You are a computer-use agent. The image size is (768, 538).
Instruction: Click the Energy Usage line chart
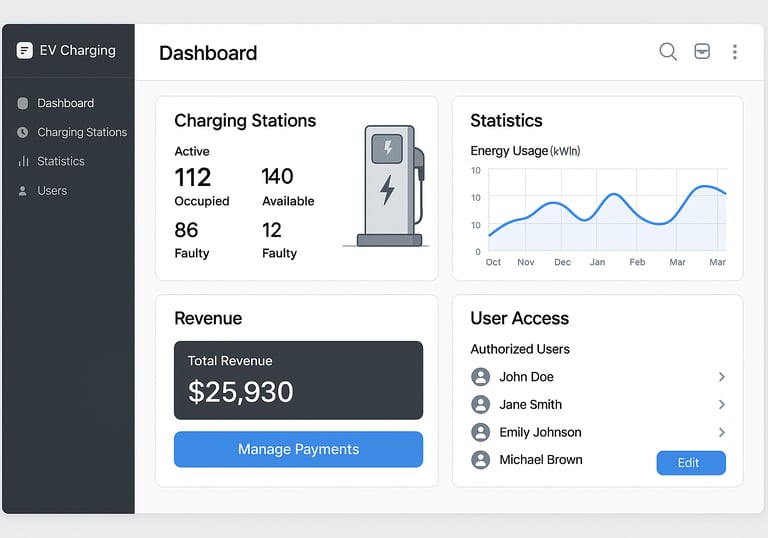pos(606,210)
